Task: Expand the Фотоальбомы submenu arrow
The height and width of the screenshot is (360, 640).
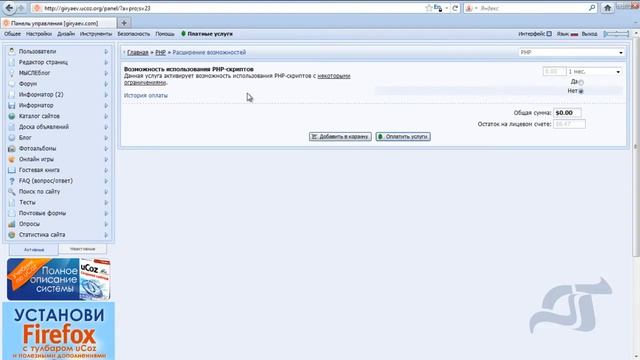Action: pyautogui.click(x=106, y=149)
